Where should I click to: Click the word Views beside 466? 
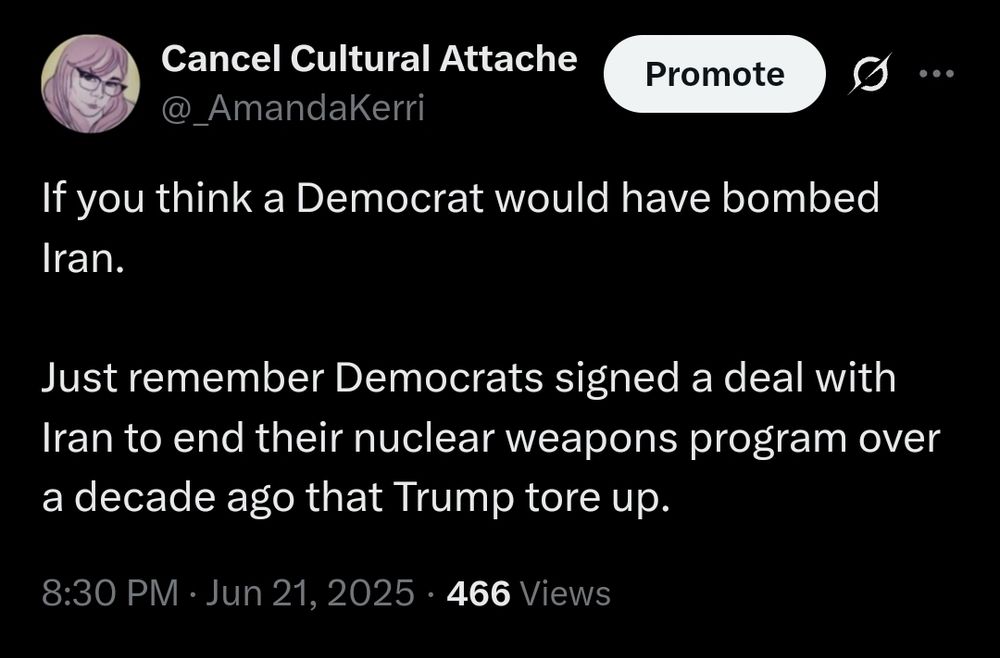pyautogui.click(x=566, y=594)
